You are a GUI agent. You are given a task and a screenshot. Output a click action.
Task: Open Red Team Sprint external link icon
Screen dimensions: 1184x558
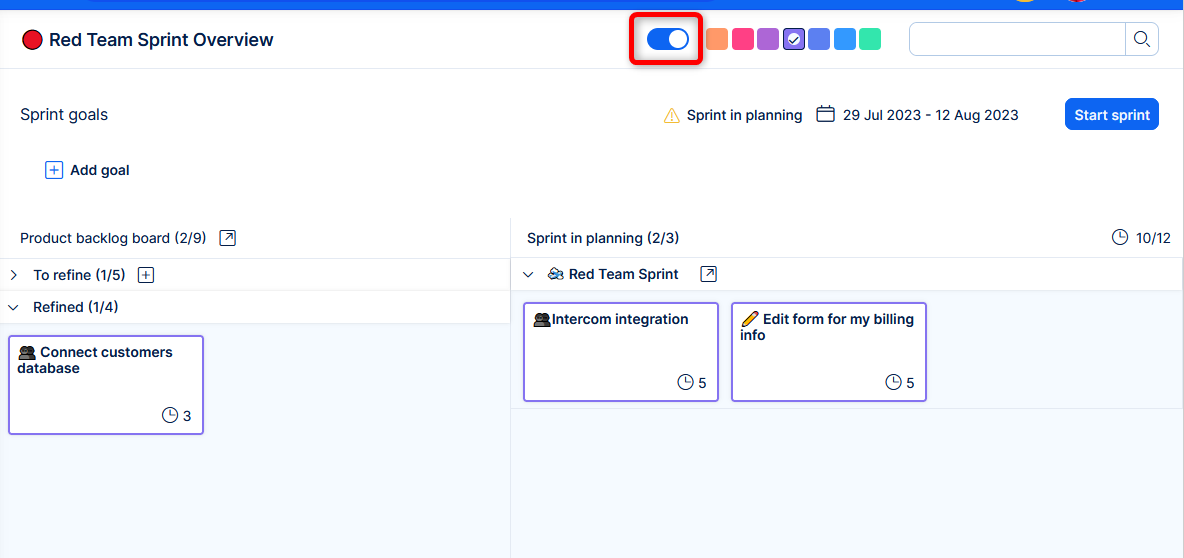click(x=709, y=274)
